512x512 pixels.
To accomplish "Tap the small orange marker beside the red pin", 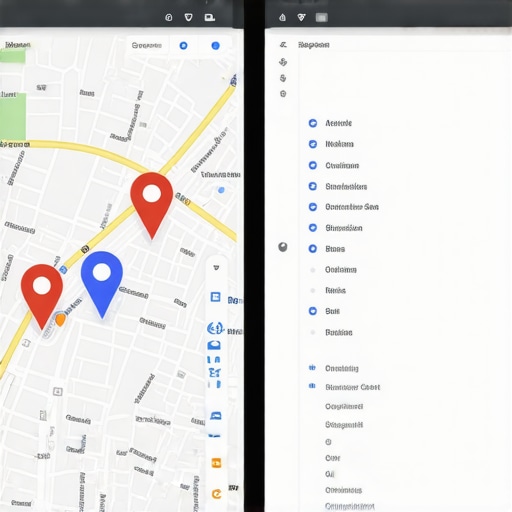I will [x=60, y=319].
